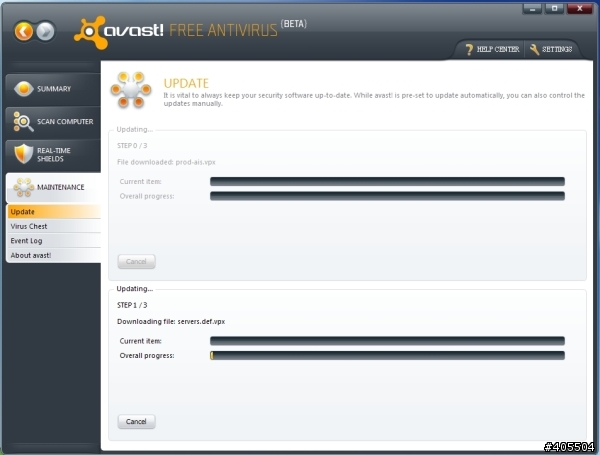Click the Maintenance molecule icon in sidebar

24,188
